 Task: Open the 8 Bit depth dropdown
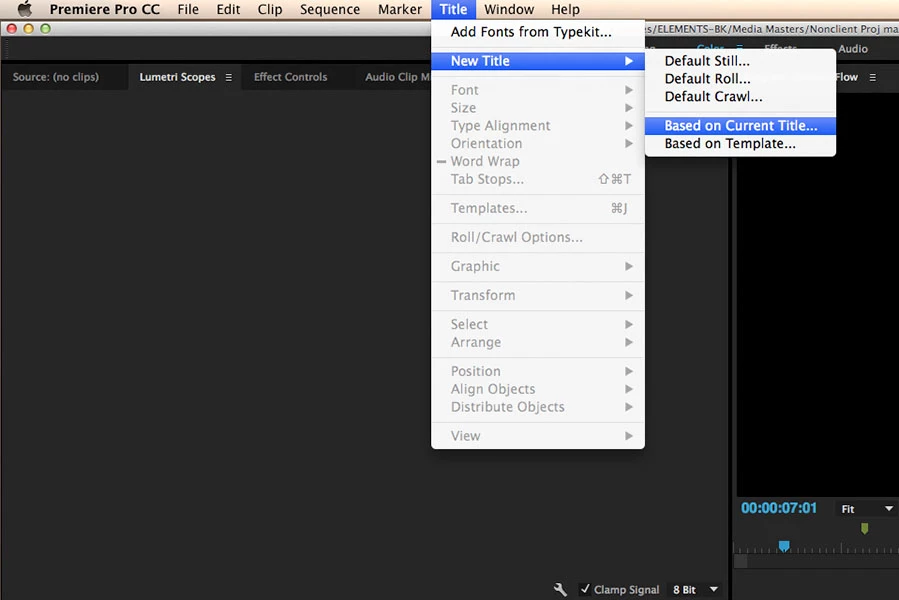pyautogui.click(x=695, y=590)
